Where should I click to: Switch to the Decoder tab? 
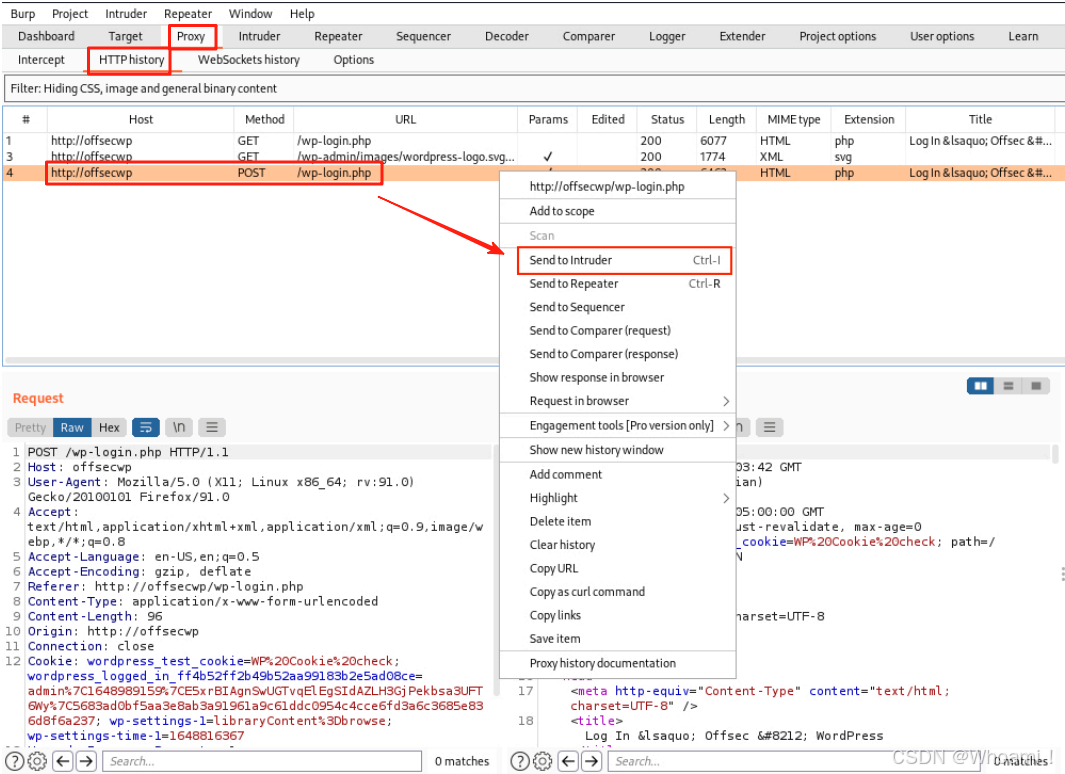pos(507,37)
